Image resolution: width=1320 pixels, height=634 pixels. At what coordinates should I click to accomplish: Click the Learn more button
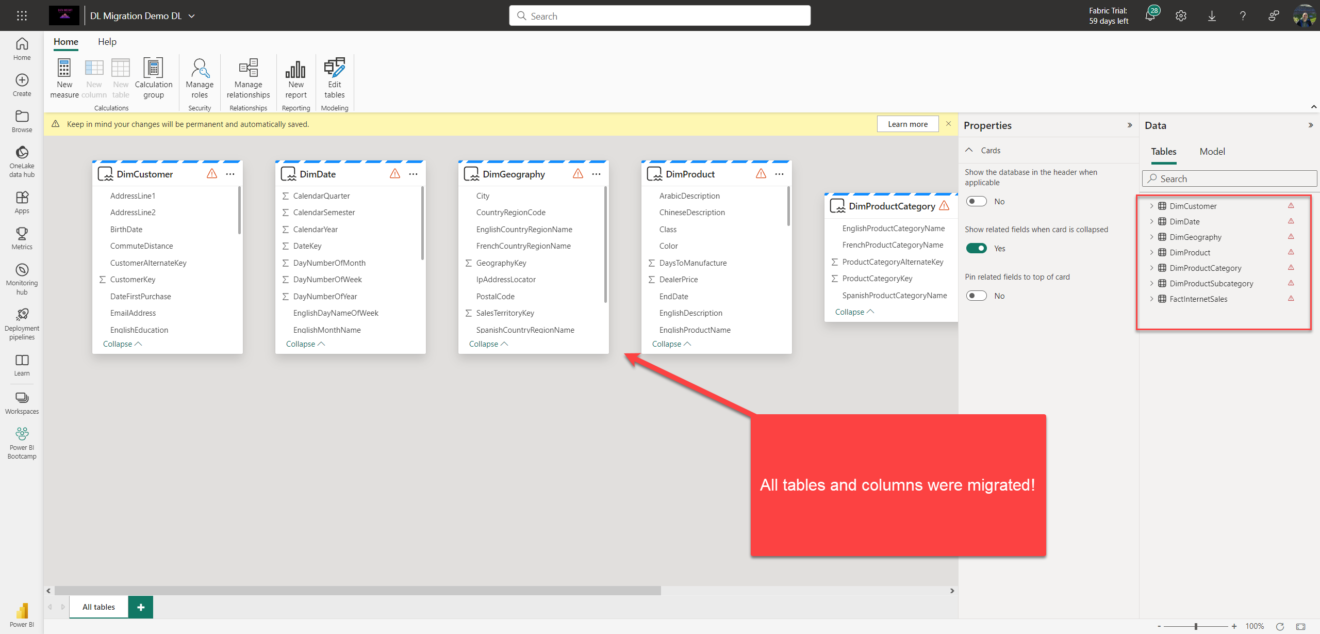click(x=907, y=124)
